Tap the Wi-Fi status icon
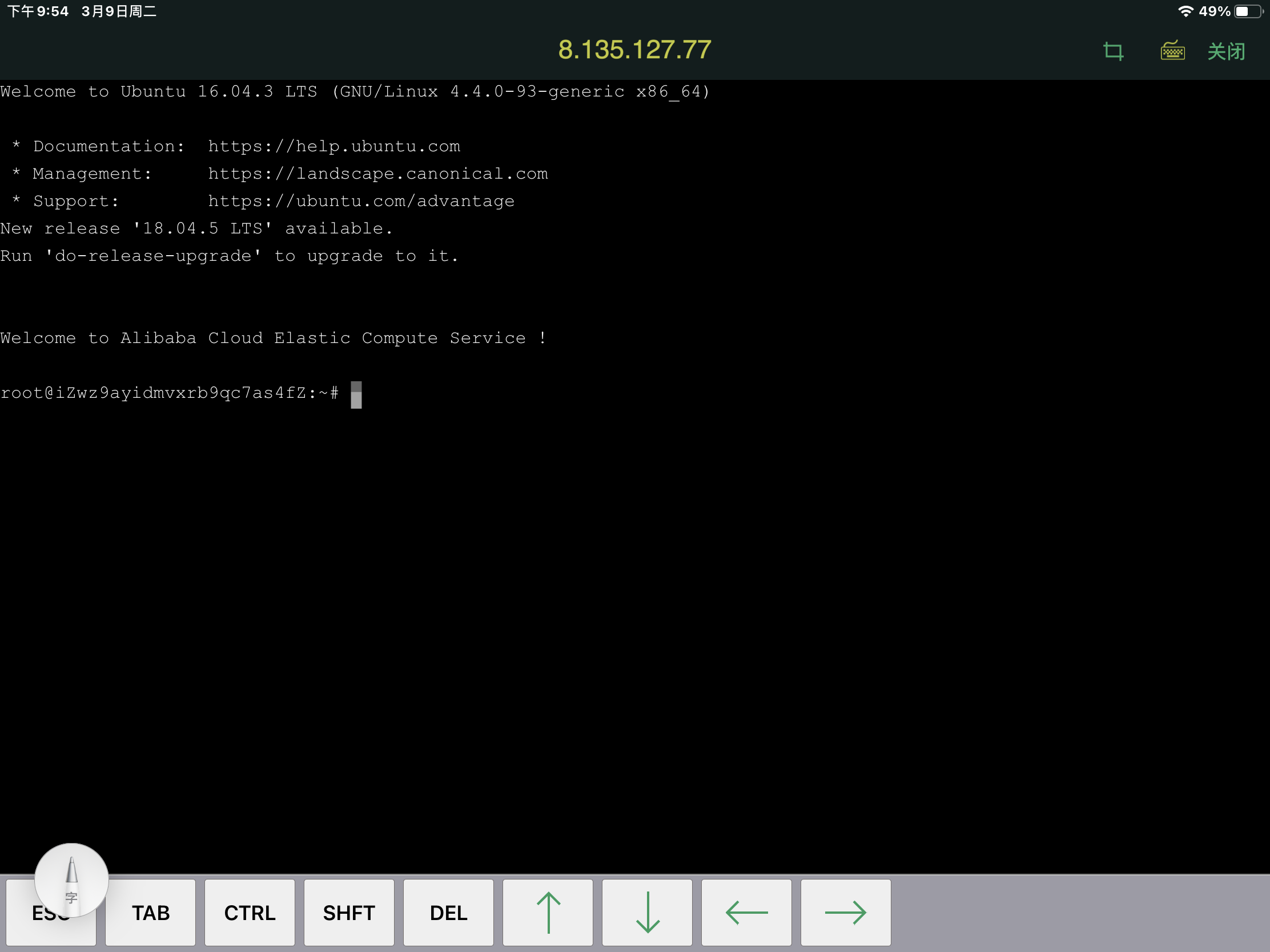Image resolution: width=1270 pixels, height=952 pixels. 1185,11
